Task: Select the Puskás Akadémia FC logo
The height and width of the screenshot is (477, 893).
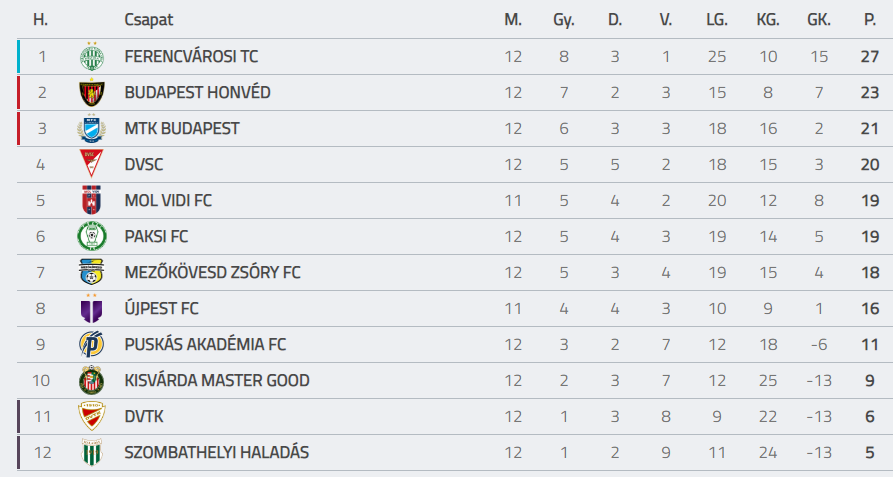Action: pos(92,344)
